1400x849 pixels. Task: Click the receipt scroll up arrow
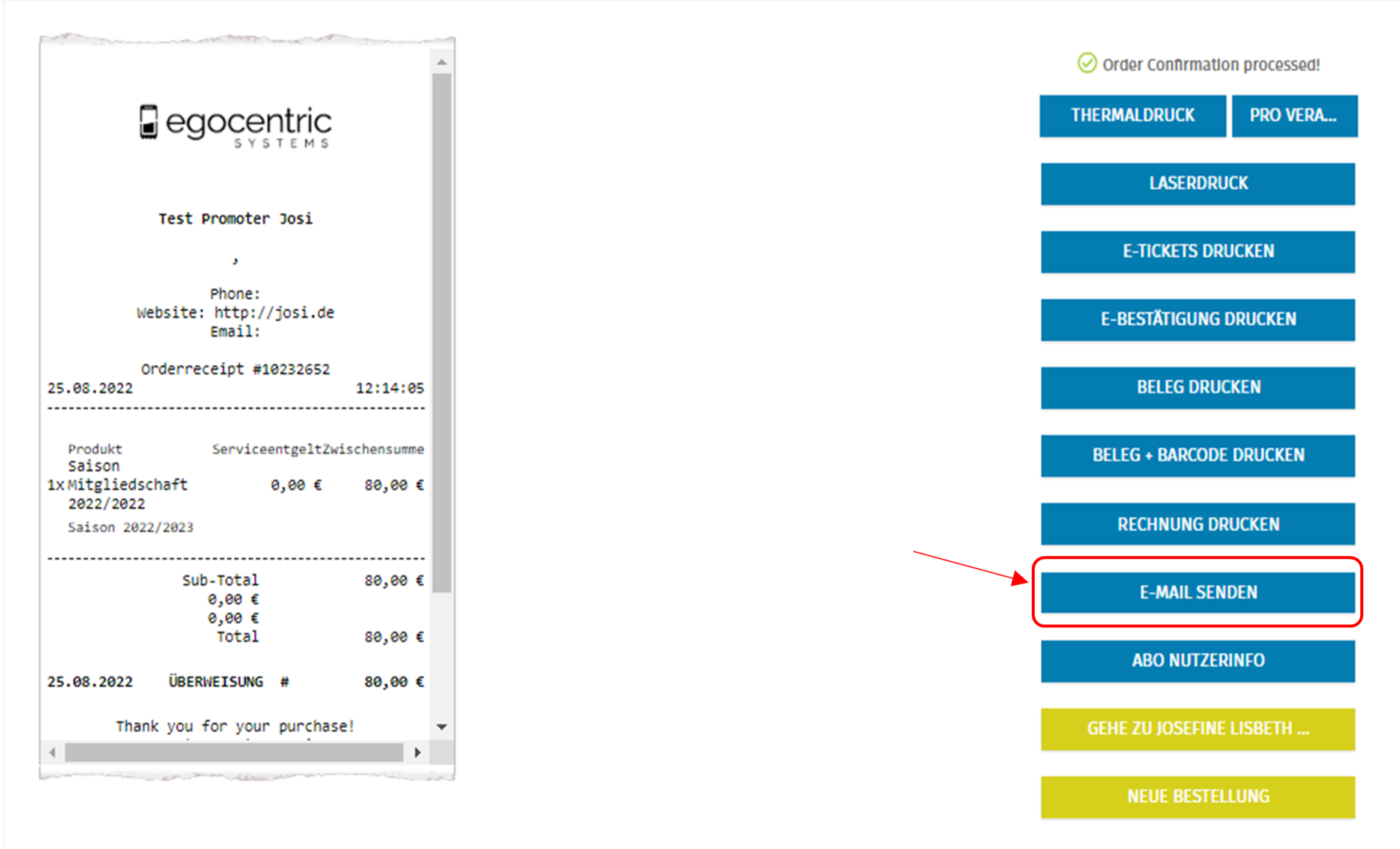pos(442,62)
